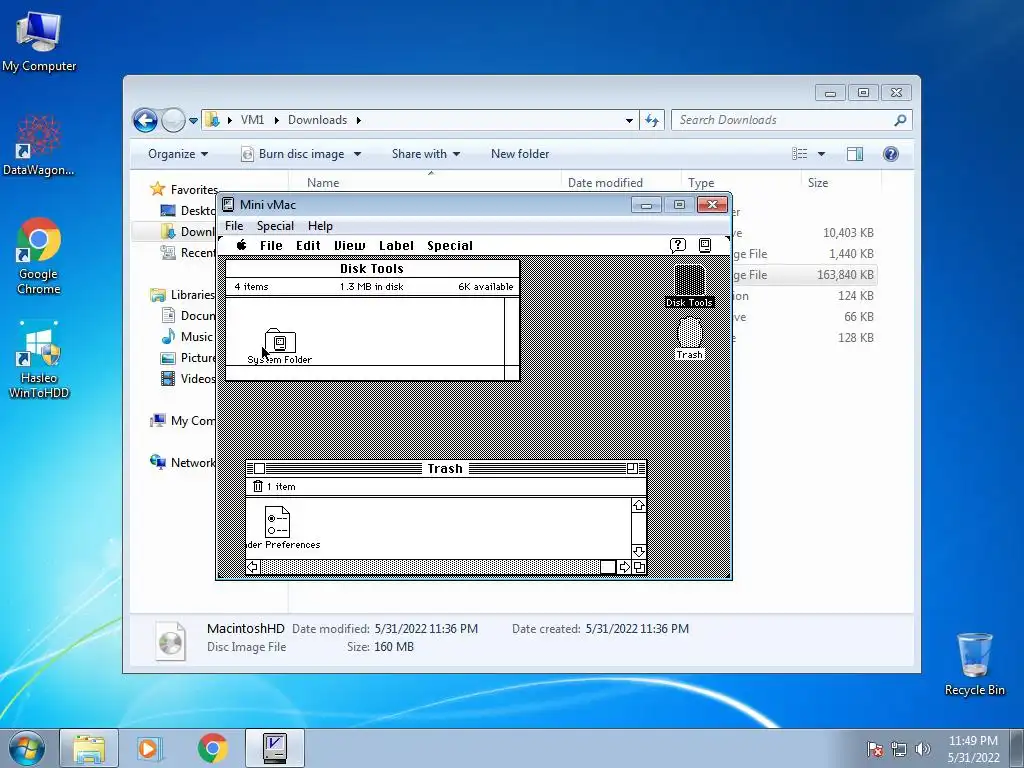This screenshot has height=768, width=1024.
Task: Sort by Size column header
Action: click(818, 183)
